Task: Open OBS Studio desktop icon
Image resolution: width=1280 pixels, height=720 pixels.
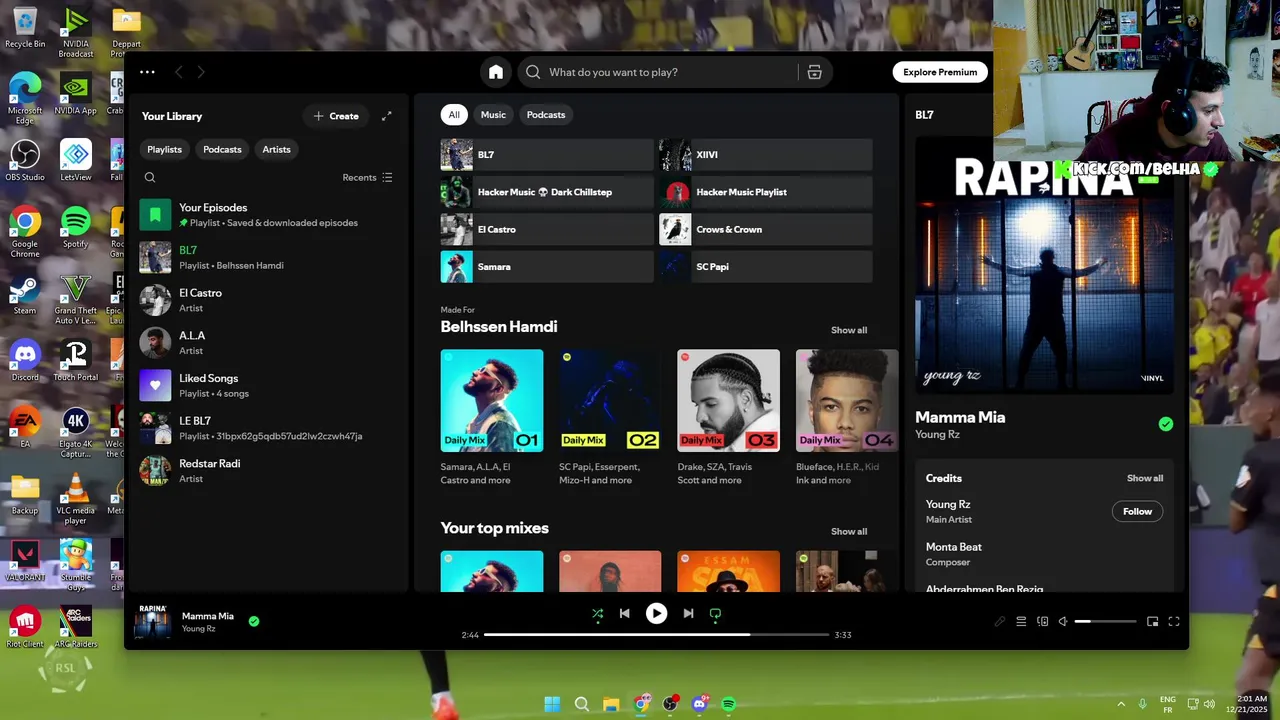Action: tap(25, 160)
